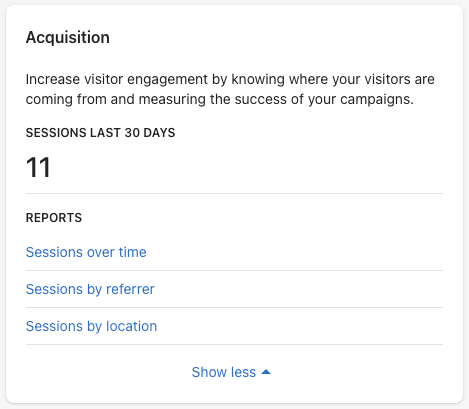Click the REPORTS section label
The width and height of the screenshot is (469, 409).
[54, 218]
